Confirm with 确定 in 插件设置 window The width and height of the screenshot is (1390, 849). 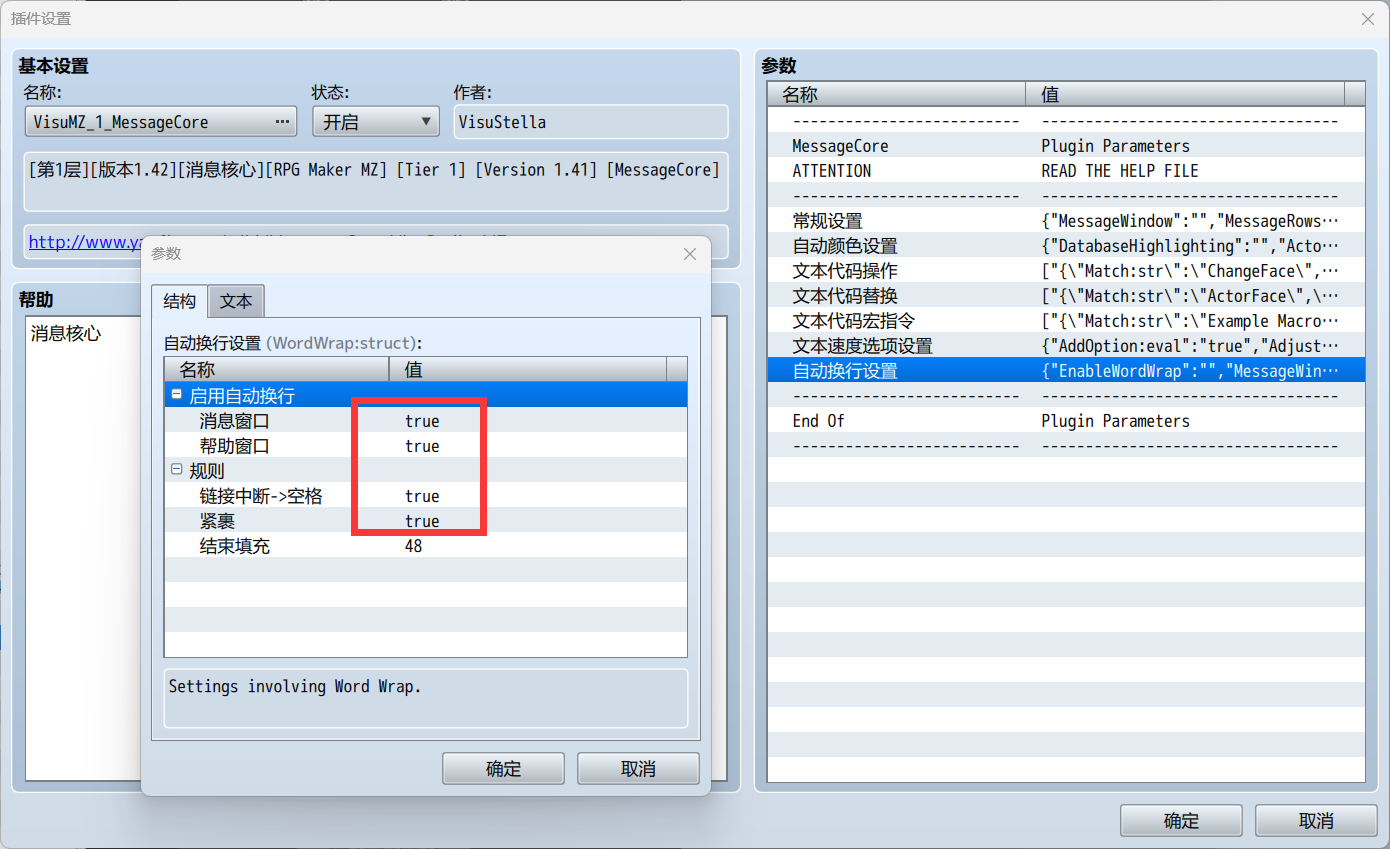pyautogui.click(x=1181, y=820)
